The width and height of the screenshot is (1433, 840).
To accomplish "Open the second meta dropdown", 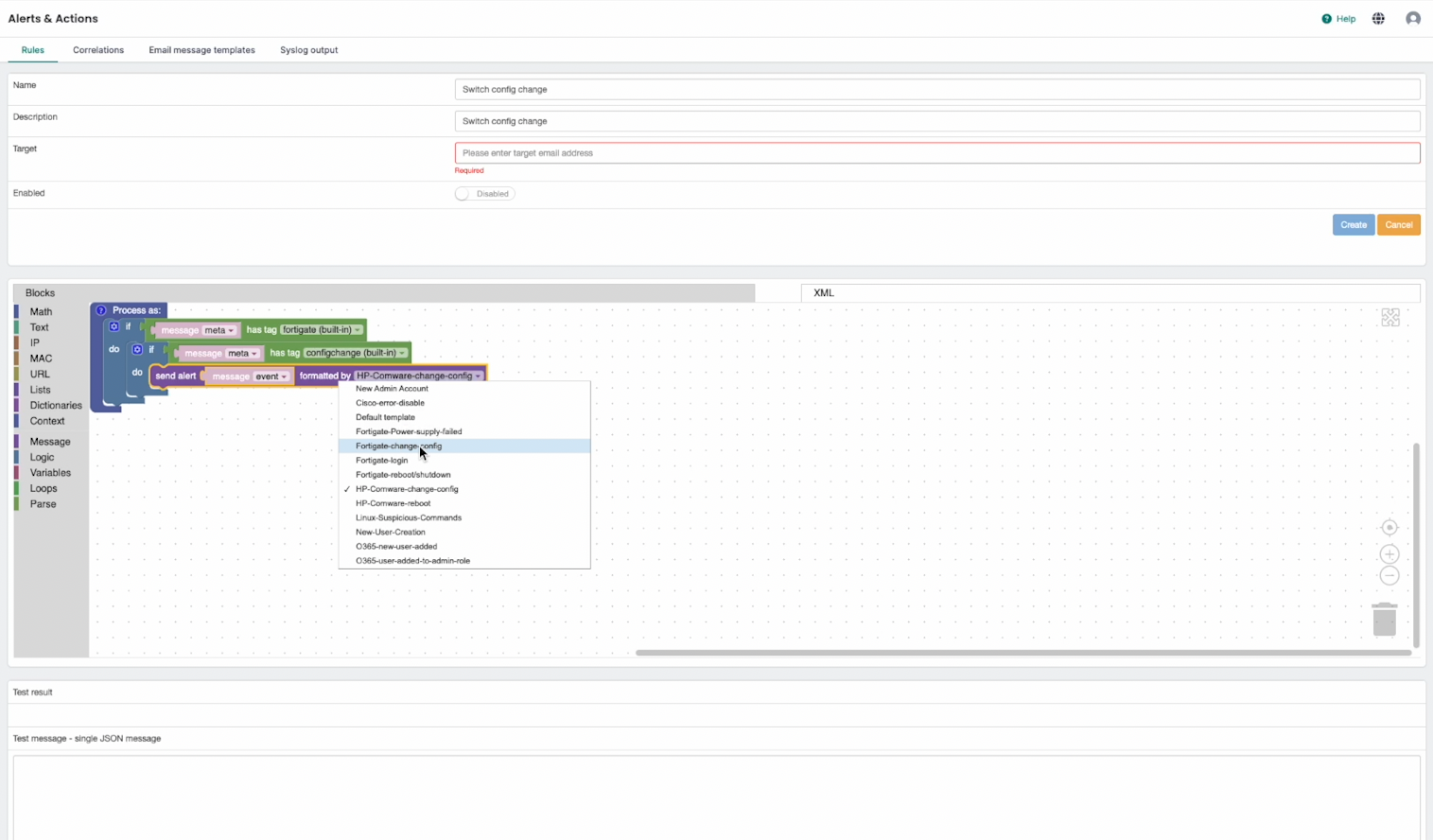I will click(x=242, y=353).
